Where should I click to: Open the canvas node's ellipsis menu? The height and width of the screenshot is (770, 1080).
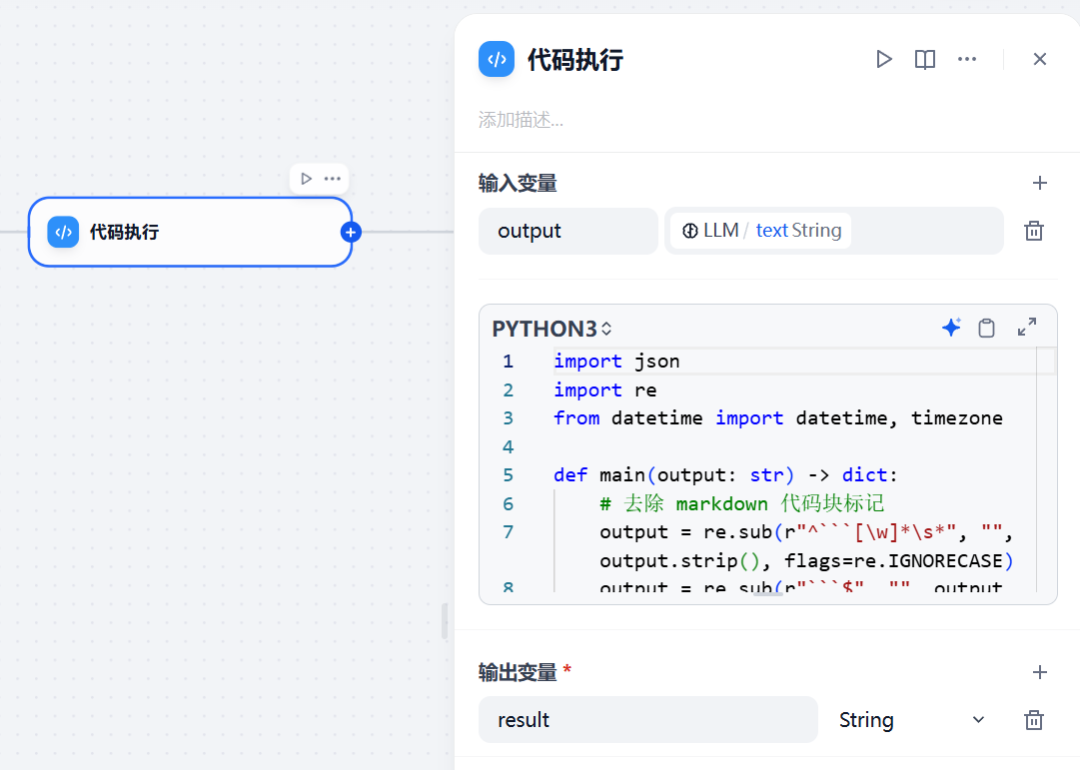pos(333,178)
